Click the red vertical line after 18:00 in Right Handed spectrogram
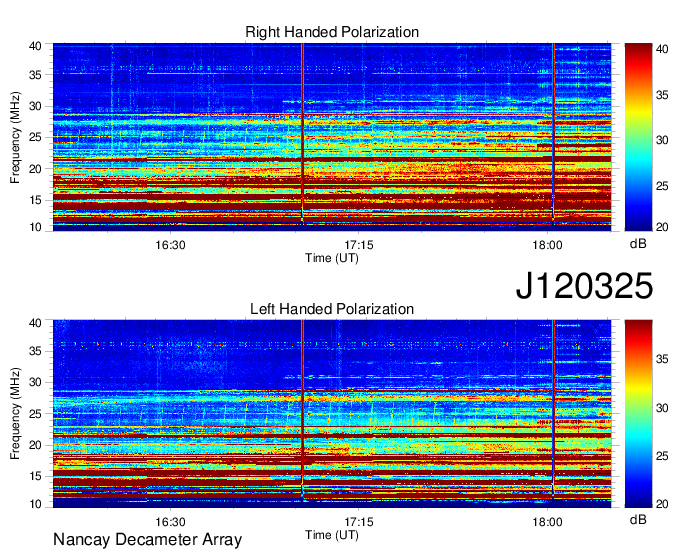Screen dimensions: 680x552 [x=553, y=132]
